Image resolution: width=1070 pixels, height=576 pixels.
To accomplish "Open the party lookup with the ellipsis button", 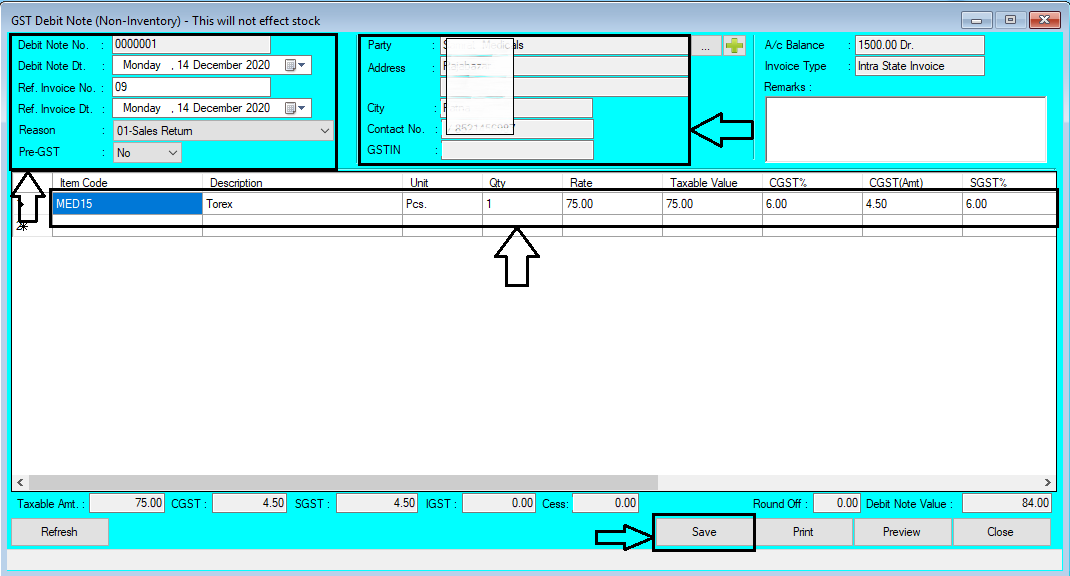I will [x=706, y=44].
